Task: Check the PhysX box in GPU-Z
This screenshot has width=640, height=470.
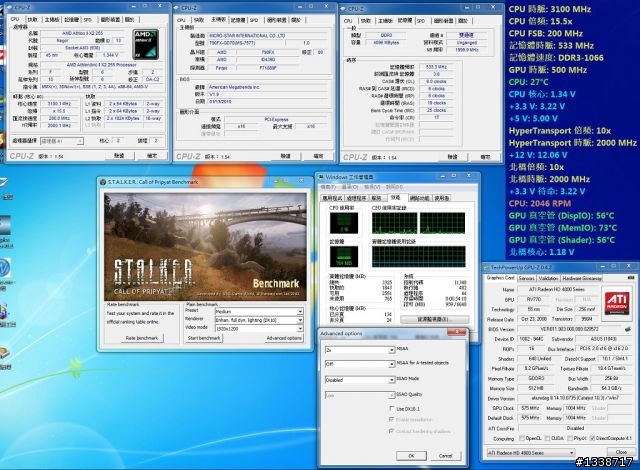Action: [570, 438]
